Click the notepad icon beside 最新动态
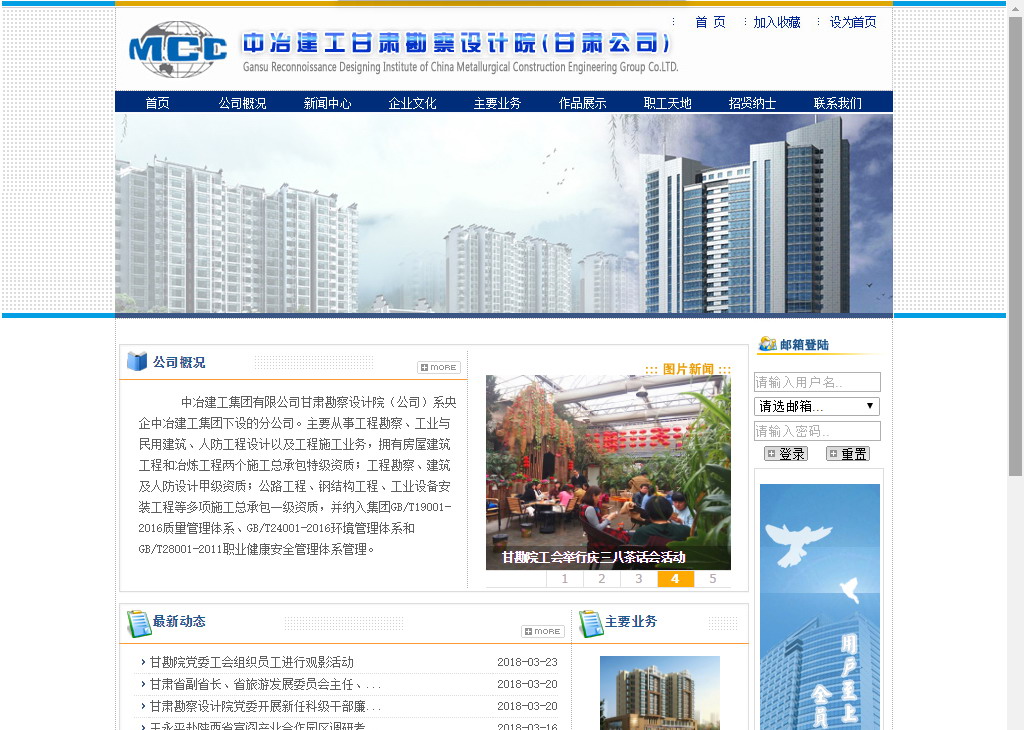This screenshot has height=730, width=1024. (x=138, y=623)
